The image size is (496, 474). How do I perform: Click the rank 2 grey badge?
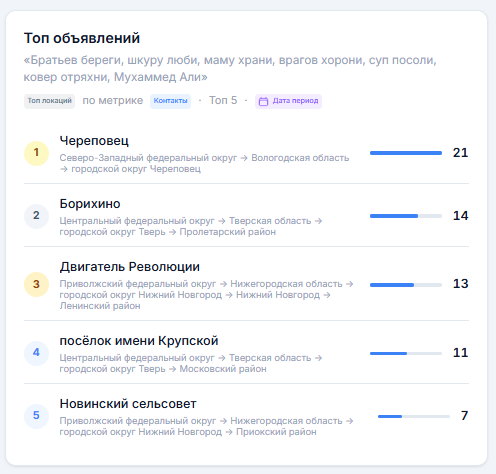pos(36,216)
